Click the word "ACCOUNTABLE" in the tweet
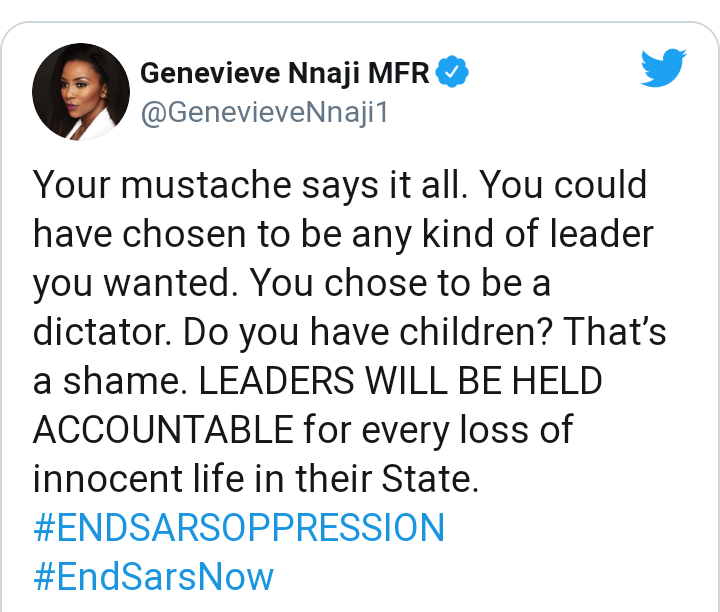This screenshot has height=612, width=720. pos(163,429)
